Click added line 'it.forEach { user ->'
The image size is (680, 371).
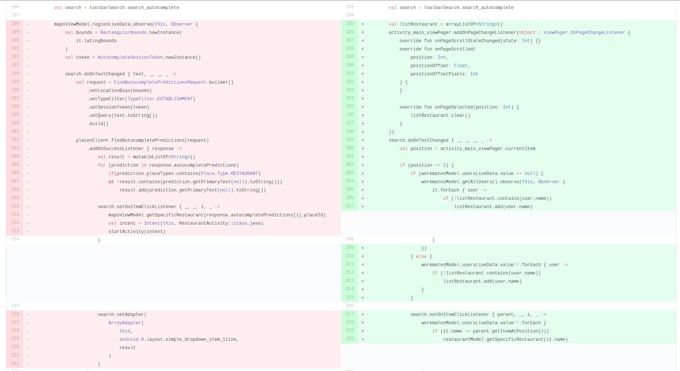pyautogui.click(x=459, y=190)
